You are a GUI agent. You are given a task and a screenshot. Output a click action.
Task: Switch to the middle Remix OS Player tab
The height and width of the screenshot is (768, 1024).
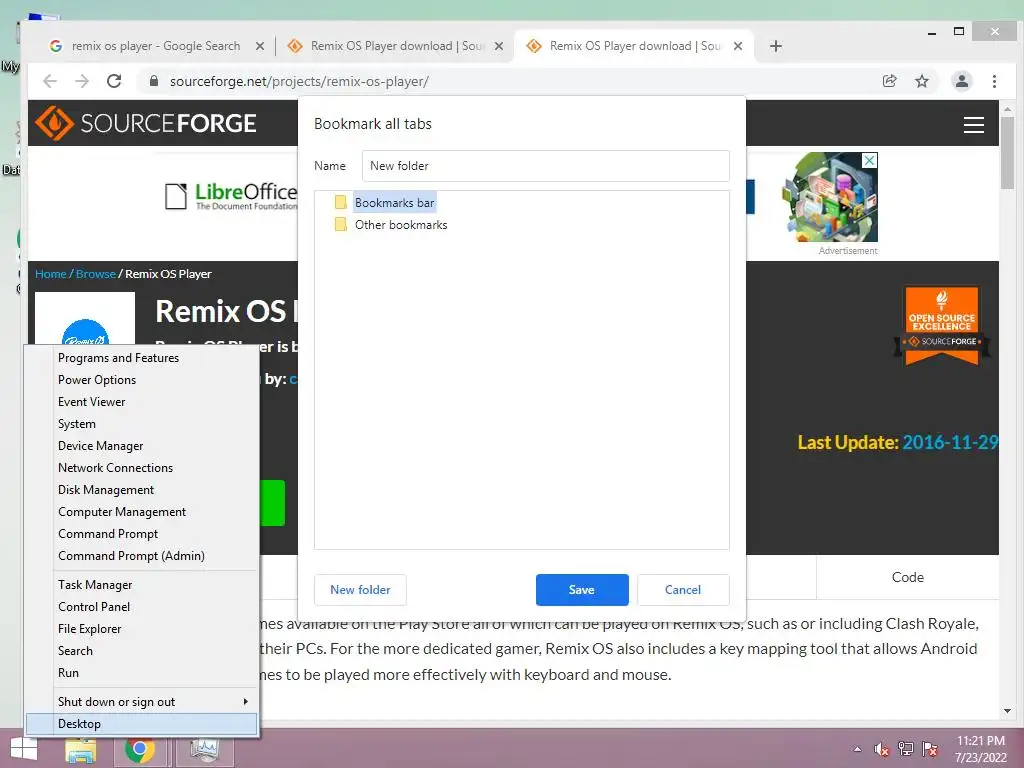click(397, 46)
